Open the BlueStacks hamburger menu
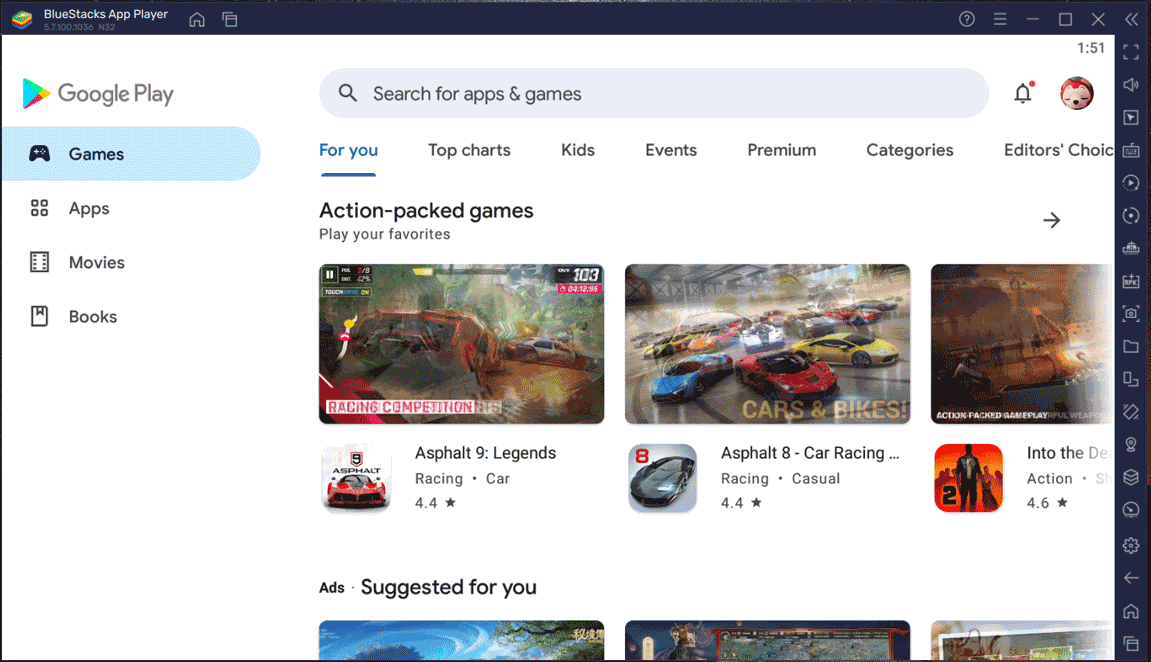 (x=999, y=19)
